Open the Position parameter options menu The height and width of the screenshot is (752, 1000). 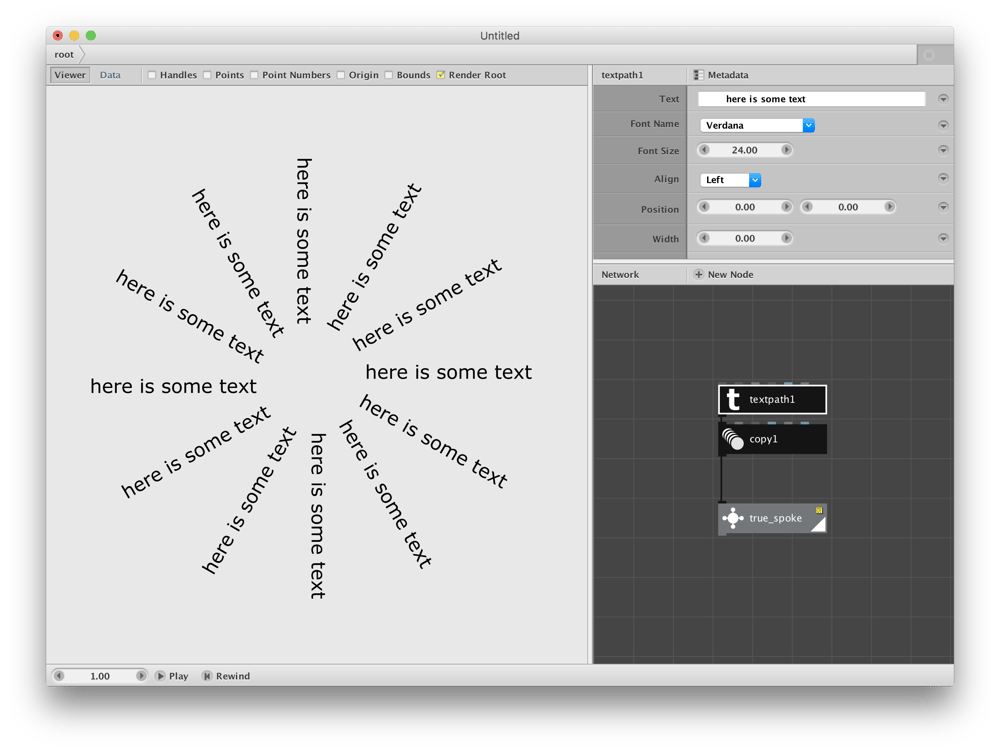click(x=943, y=207)
